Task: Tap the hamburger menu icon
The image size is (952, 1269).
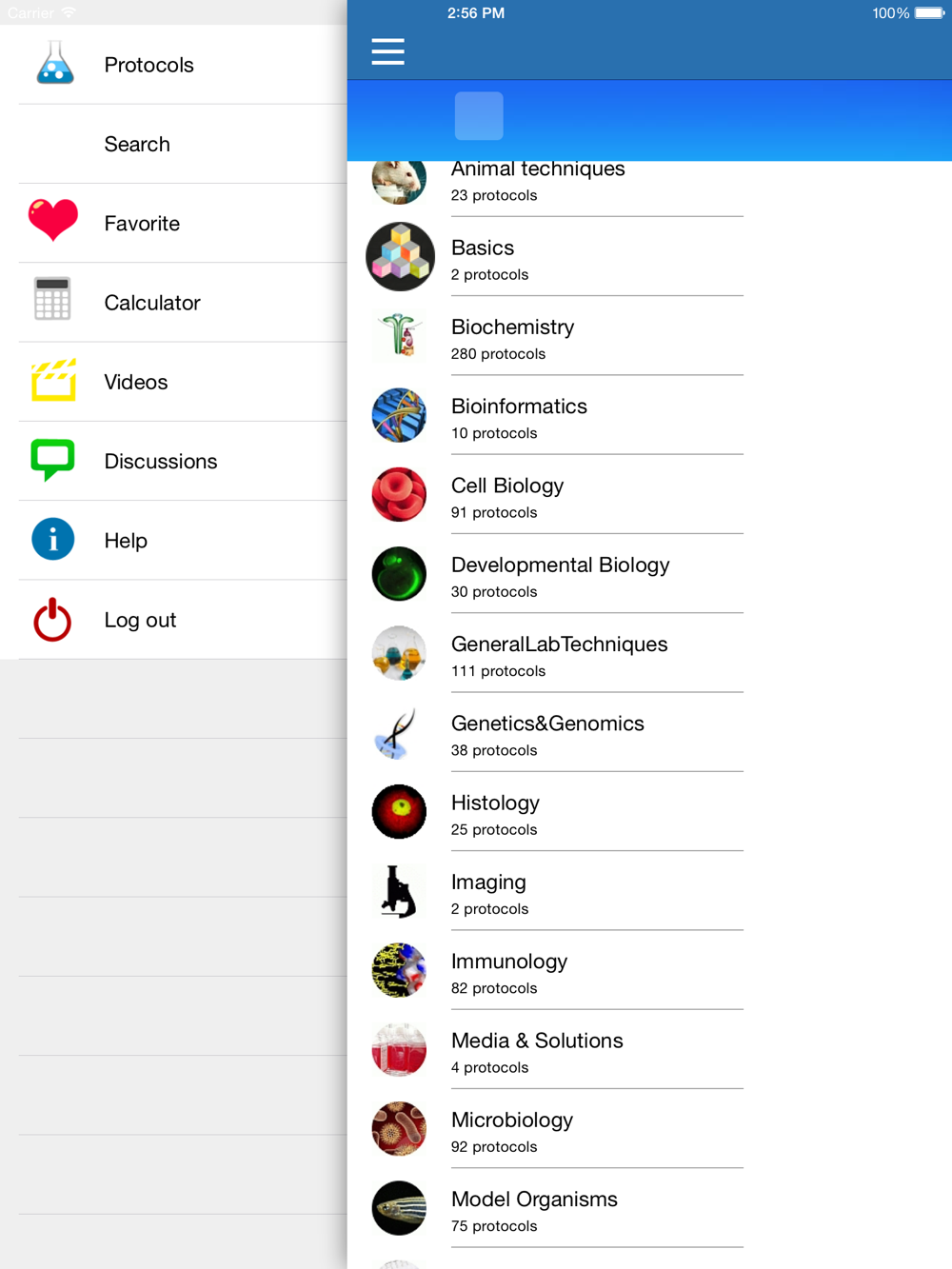Action: 387,51
